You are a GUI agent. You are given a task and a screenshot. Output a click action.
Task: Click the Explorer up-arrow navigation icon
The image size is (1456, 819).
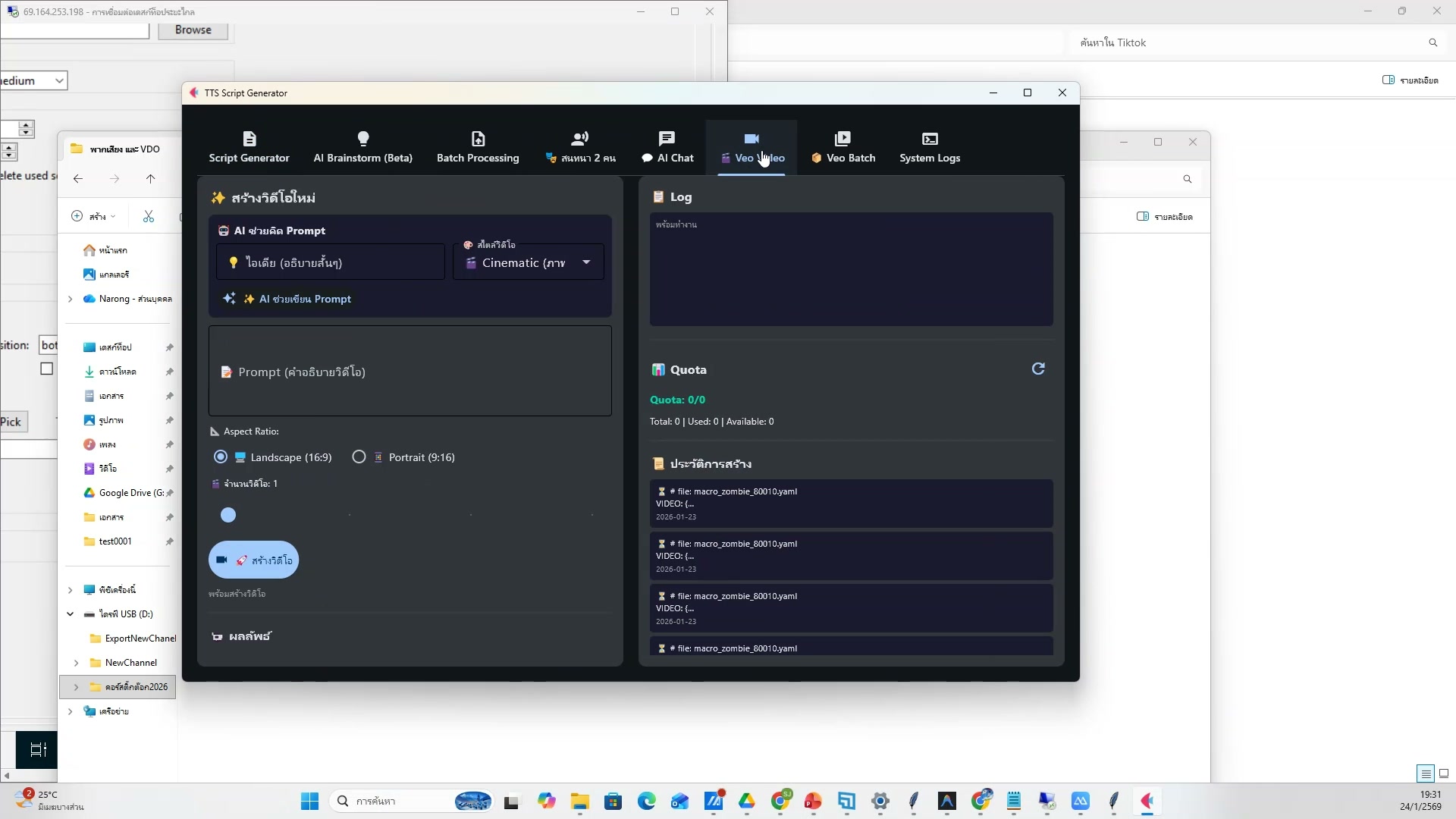[x=150, y=179]
